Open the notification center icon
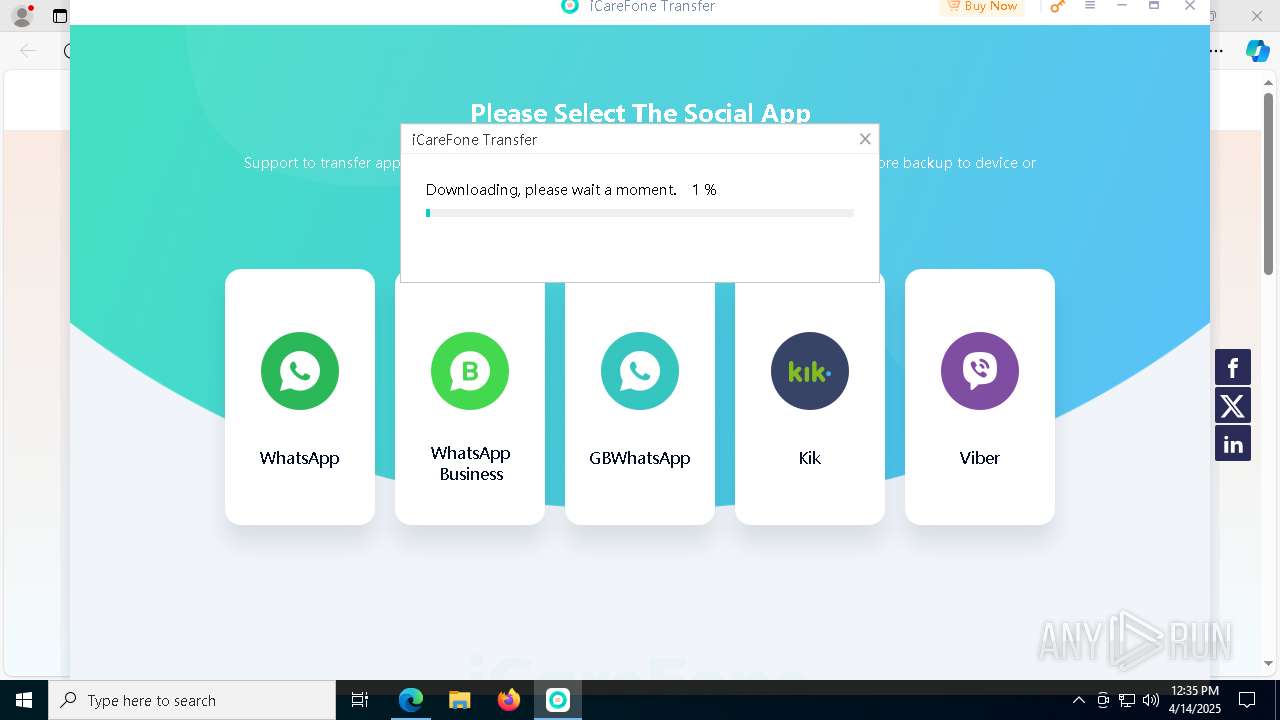This screenshot has width=1280, height=720. coord(1247,700)
